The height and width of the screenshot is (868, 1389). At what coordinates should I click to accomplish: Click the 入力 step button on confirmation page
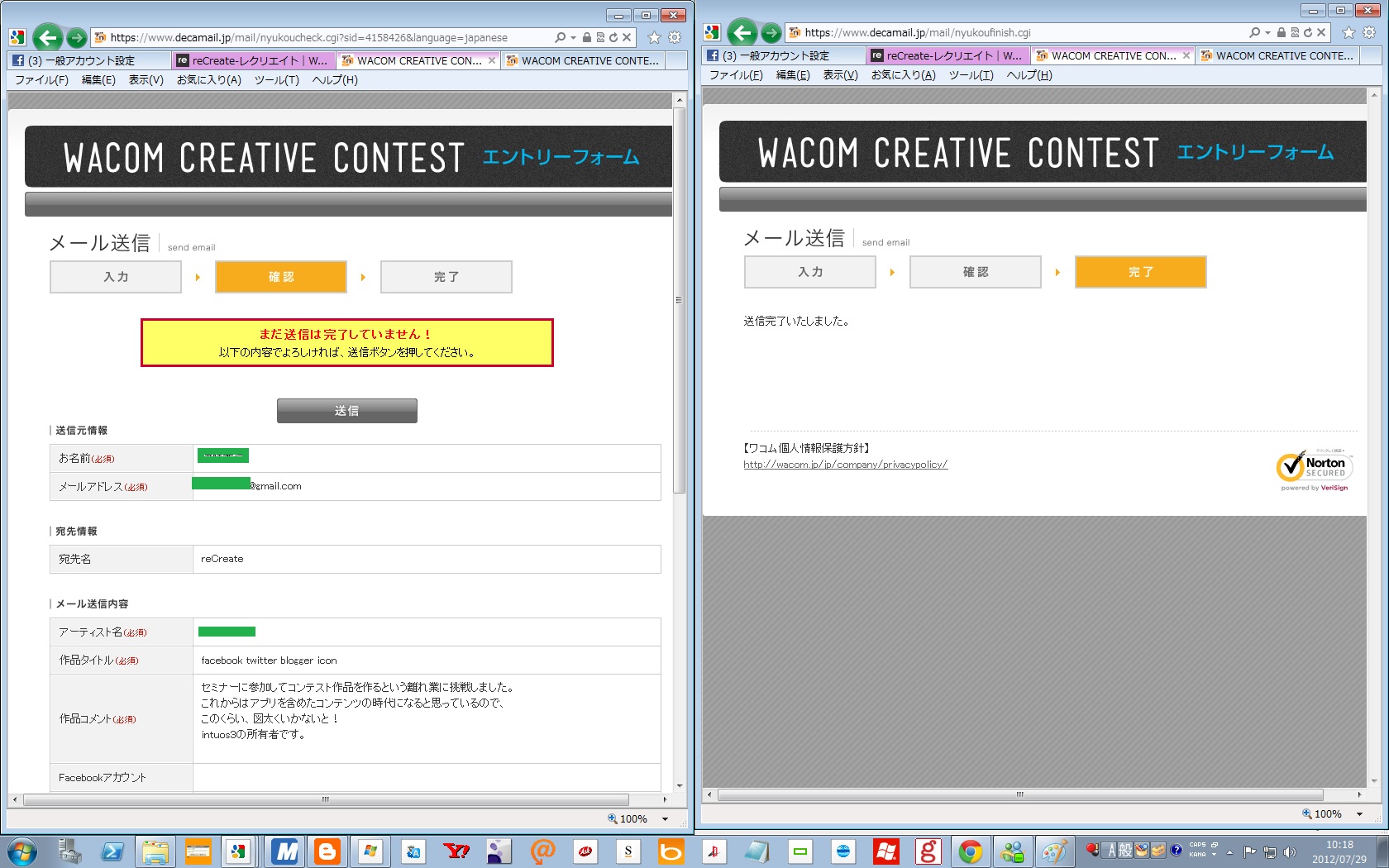tap(116, 277)
